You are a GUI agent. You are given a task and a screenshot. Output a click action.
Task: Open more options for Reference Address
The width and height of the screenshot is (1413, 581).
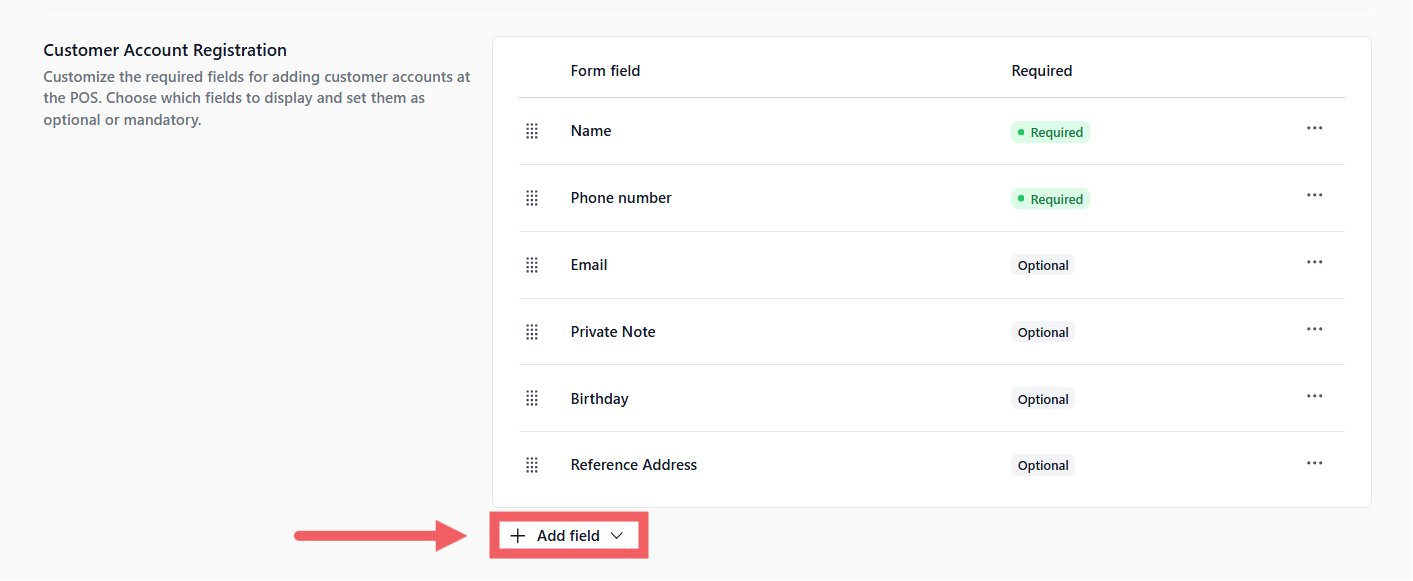tap(1314, 463)
